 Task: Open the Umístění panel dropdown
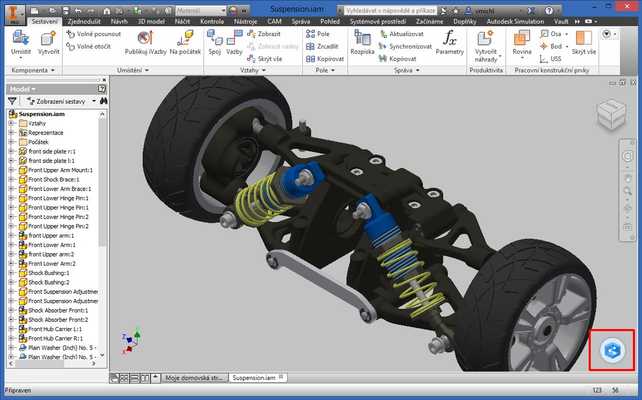tap(133, 70)
